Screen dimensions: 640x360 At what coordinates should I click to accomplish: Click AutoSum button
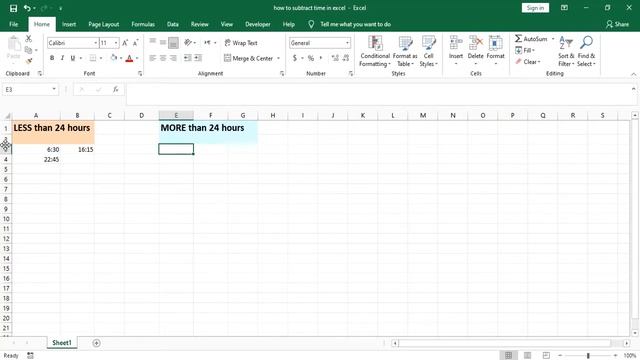pos(531,39)
